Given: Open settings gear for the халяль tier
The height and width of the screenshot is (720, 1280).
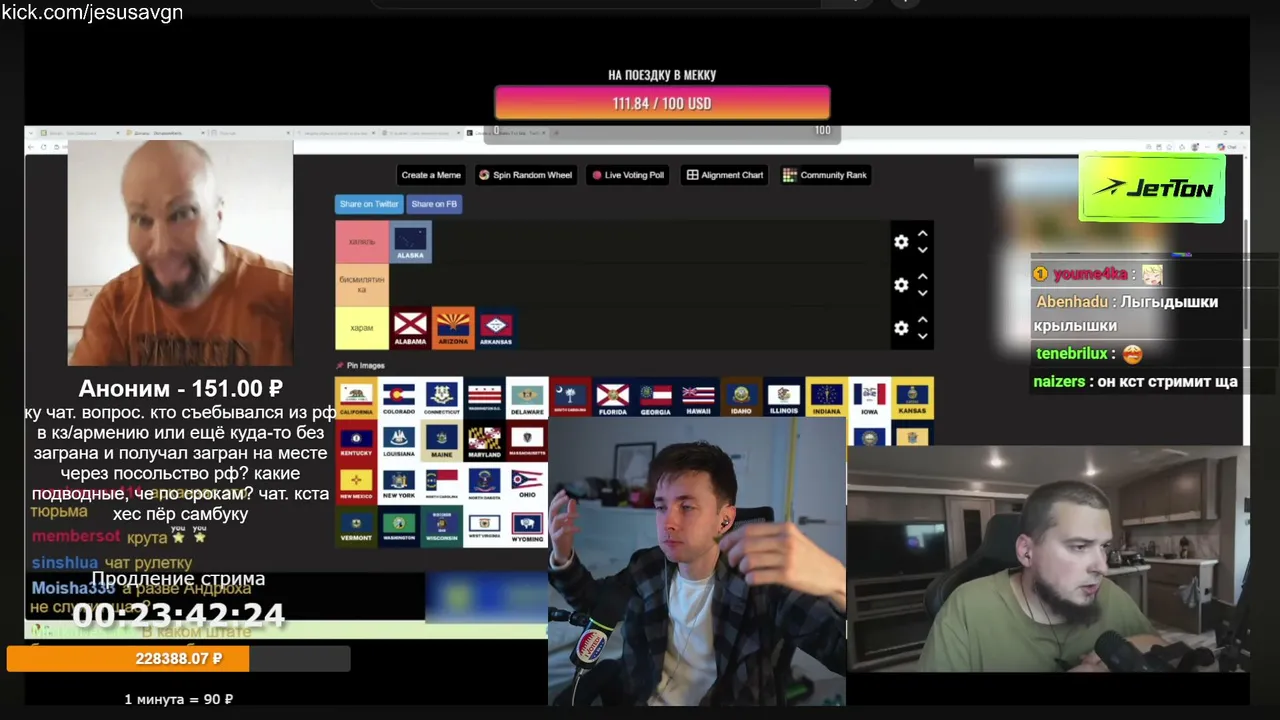Looking at the screenshot, I should pyautogui.click(x=901, y=242).
